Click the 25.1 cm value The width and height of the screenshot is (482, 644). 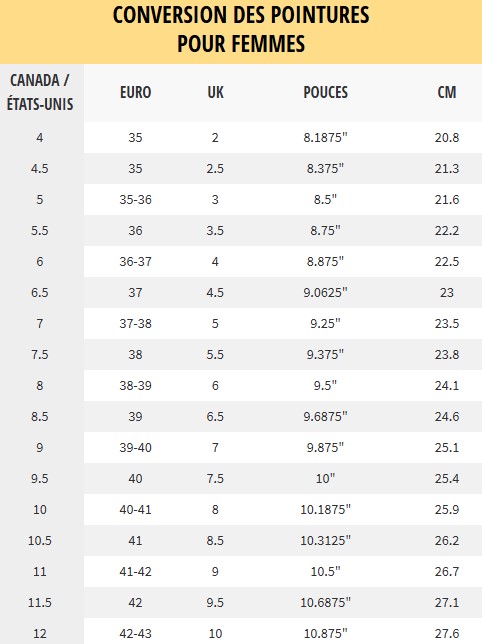pyautogui.click(x=447, y=448)
